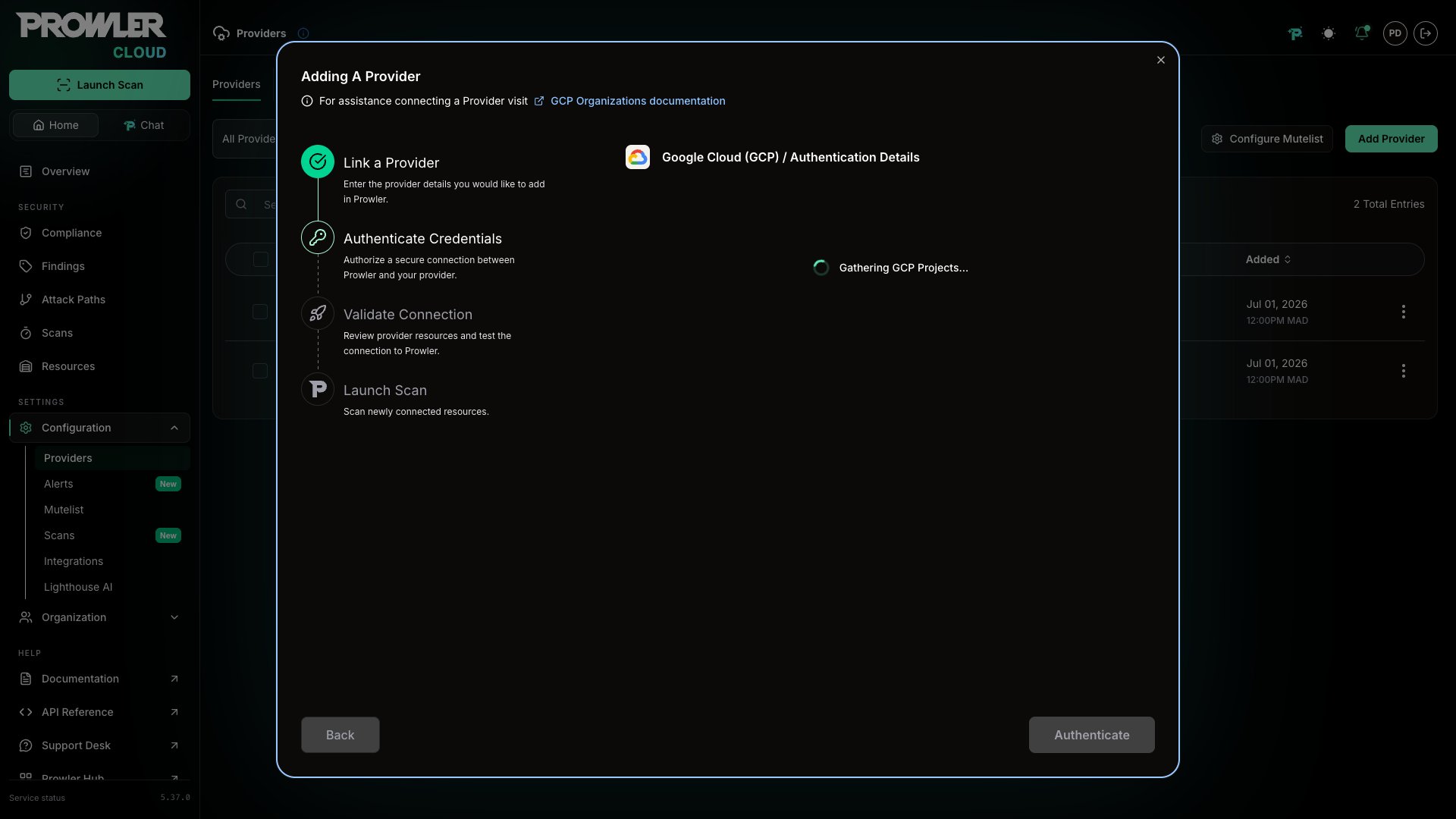Open actions menu for first provider row
1456x819 pixels.
tap(1404, 312)
